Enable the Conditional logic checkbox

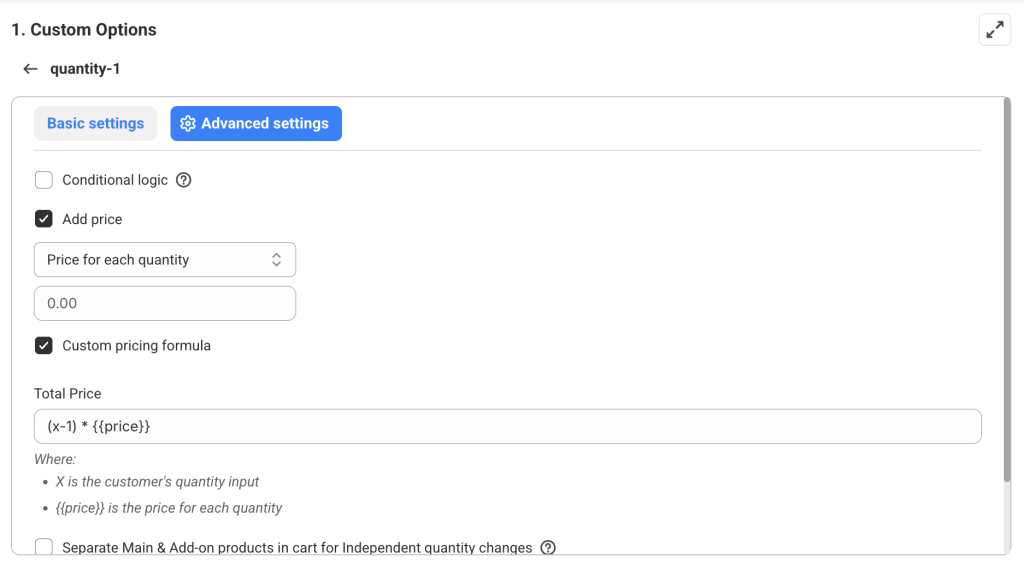pos(44,180)
